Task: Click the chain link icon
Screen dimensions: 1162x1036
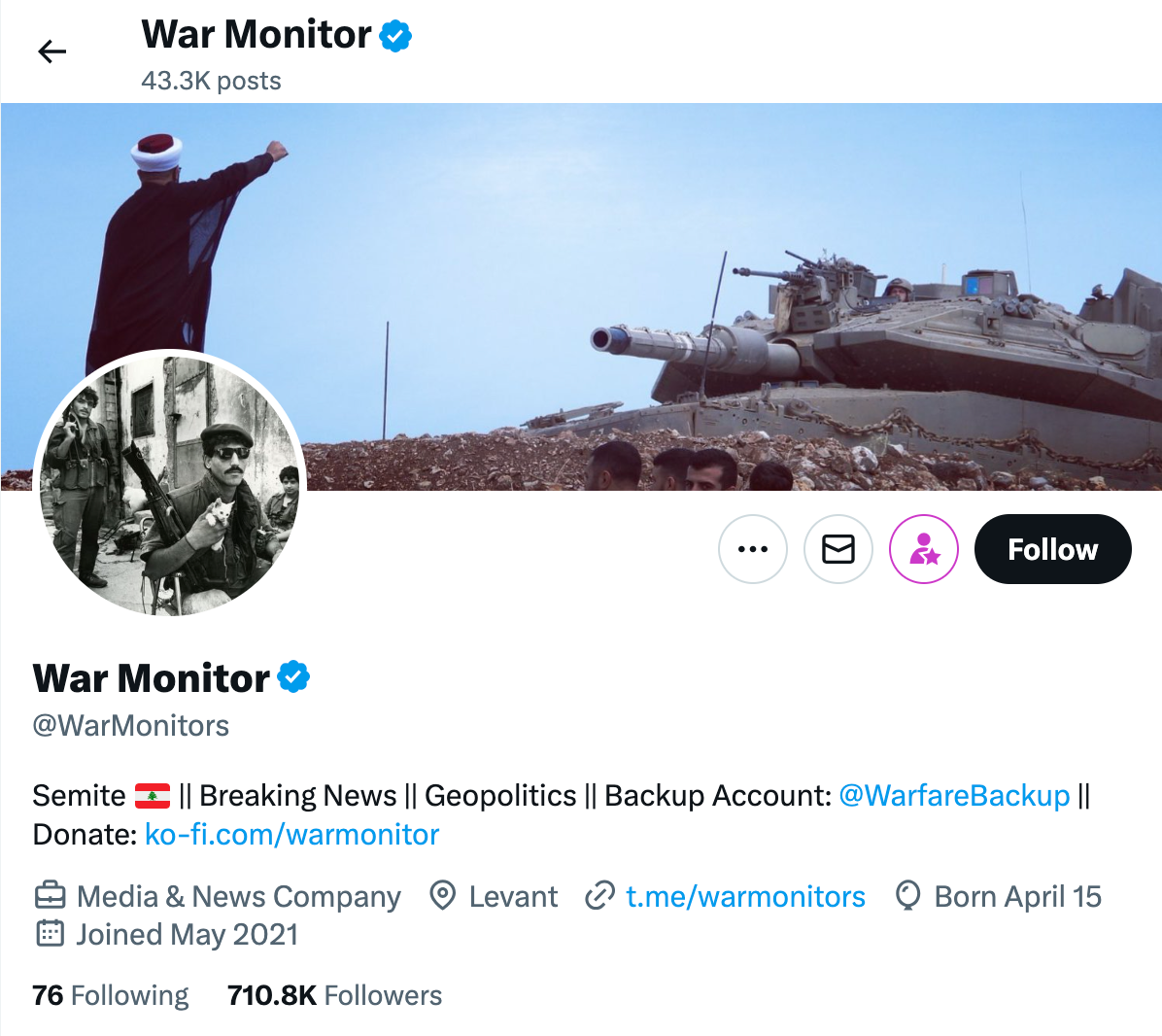Action: point(599,895)
